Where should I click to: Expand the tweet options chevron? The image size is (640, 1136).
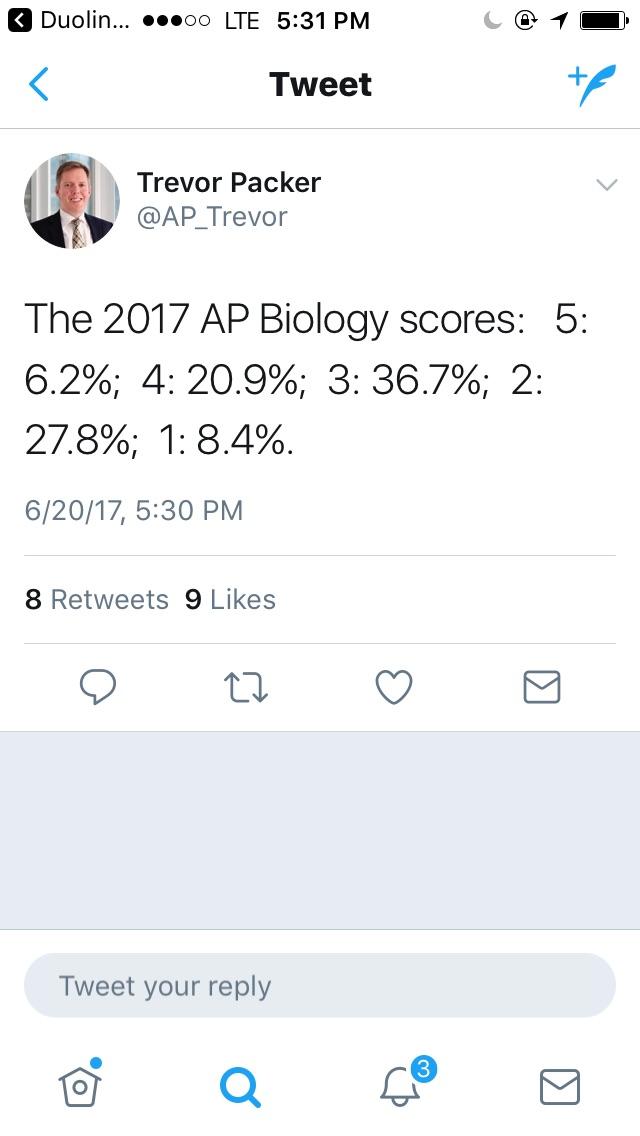point(607,184)
